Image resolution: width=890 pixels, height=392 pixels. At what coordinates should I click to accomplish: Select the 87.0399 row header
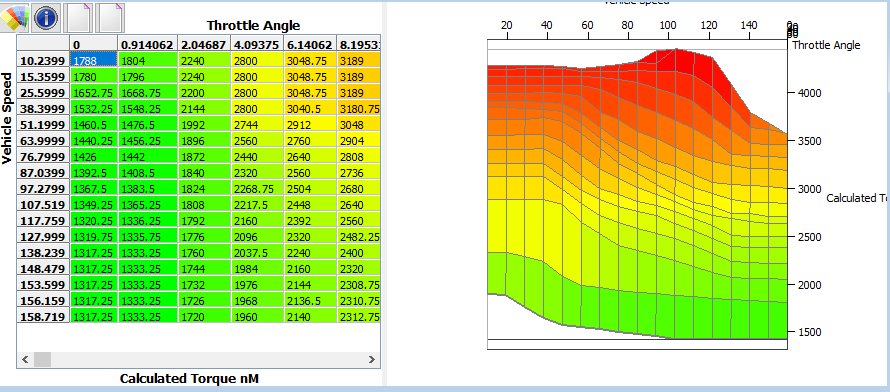(x=43, y=172)
